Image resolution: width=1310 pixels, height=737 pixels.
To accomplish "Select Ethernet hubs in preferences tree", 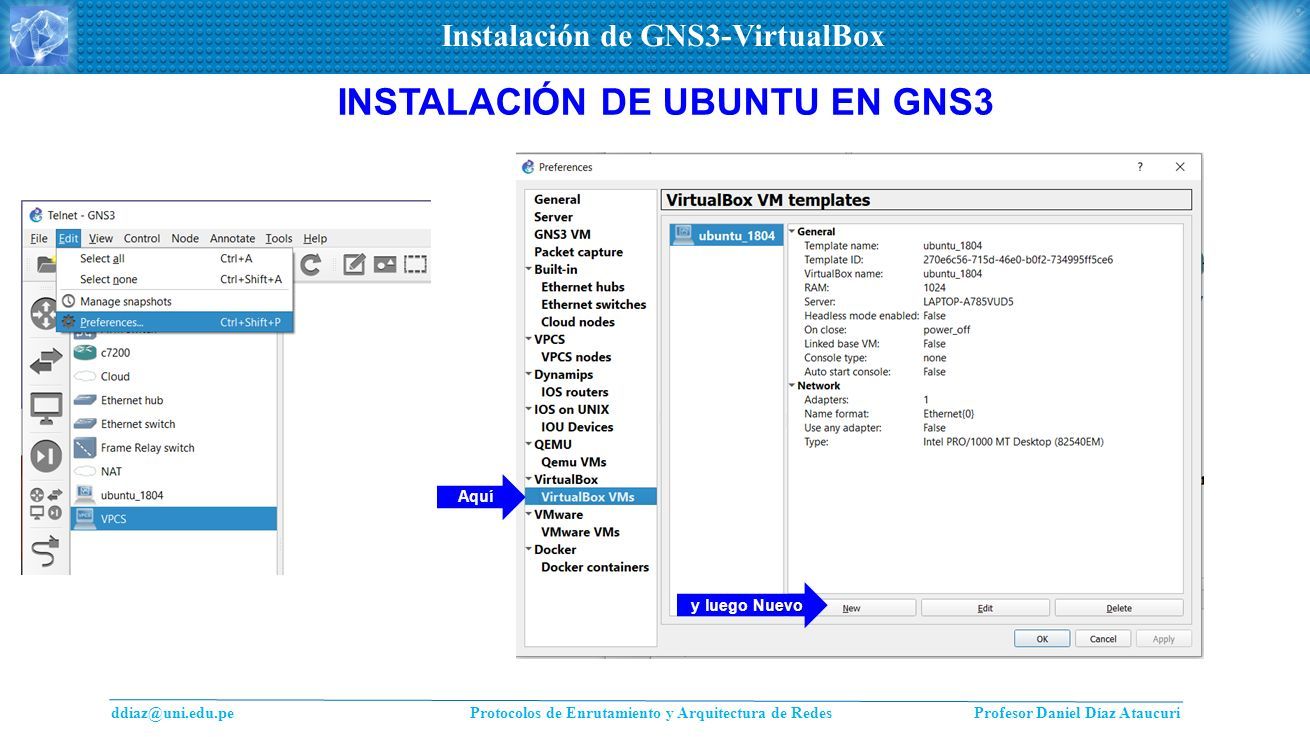I will (583, 287).
